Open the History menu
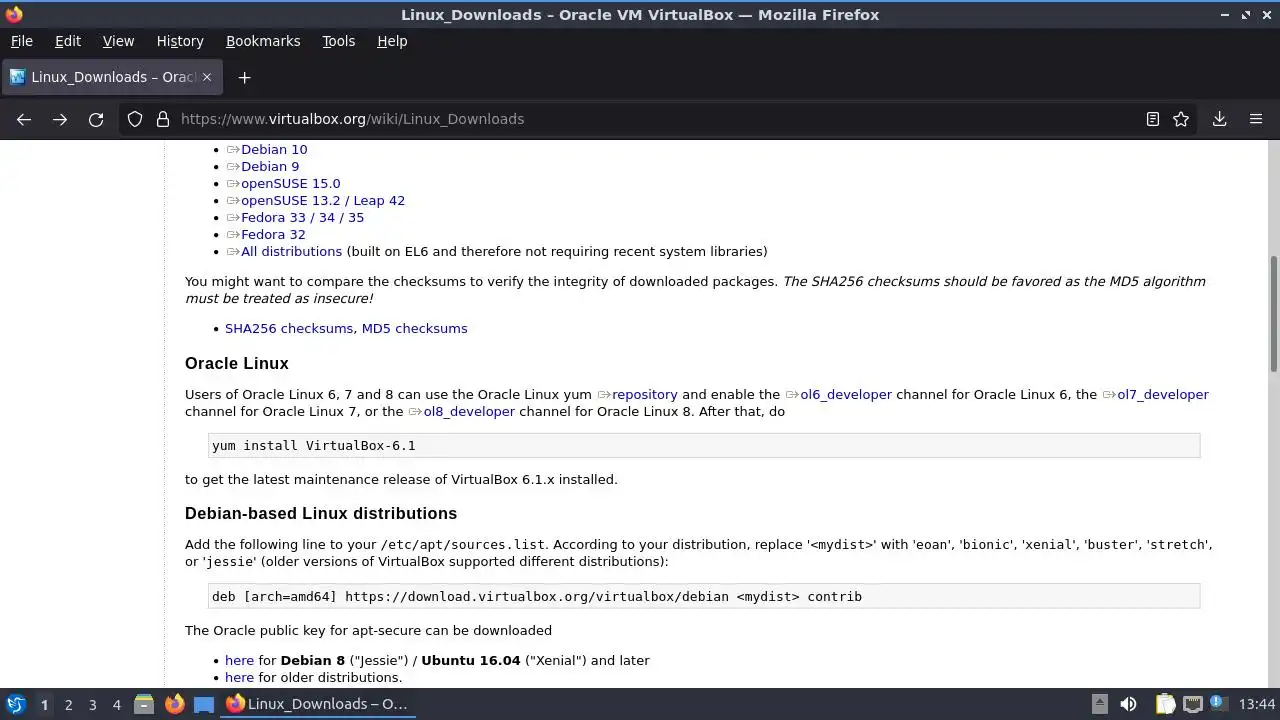Screen dimensions: 1280x720 coord(180,41)
